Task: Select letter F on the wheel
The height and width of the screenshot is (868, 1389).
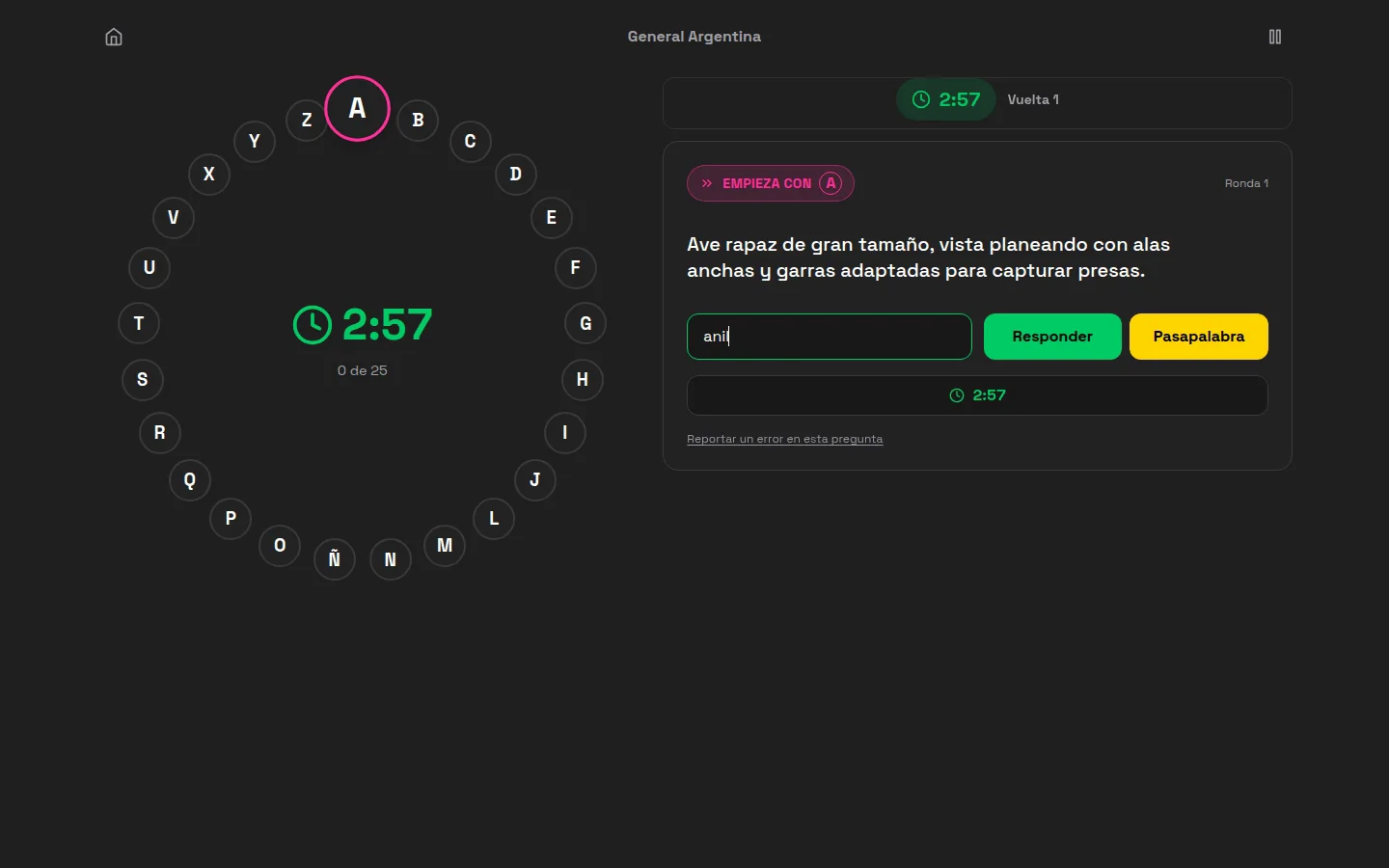Action: pos(575,268)
